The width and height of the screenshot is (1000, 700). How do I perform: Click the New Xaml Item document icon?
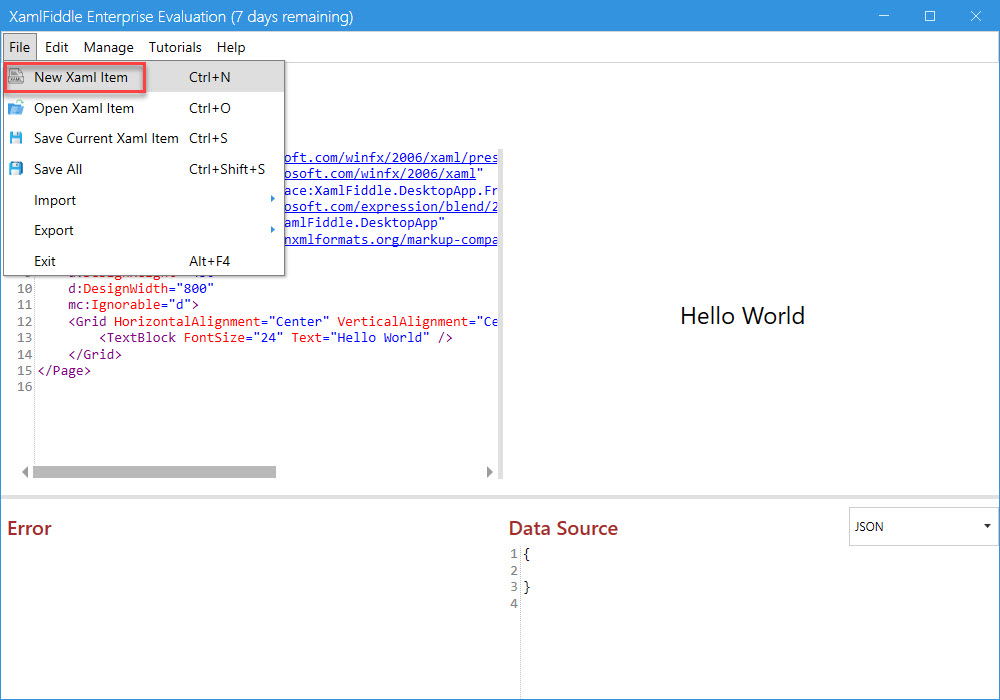pyautogui.click(x=16, y=77)
